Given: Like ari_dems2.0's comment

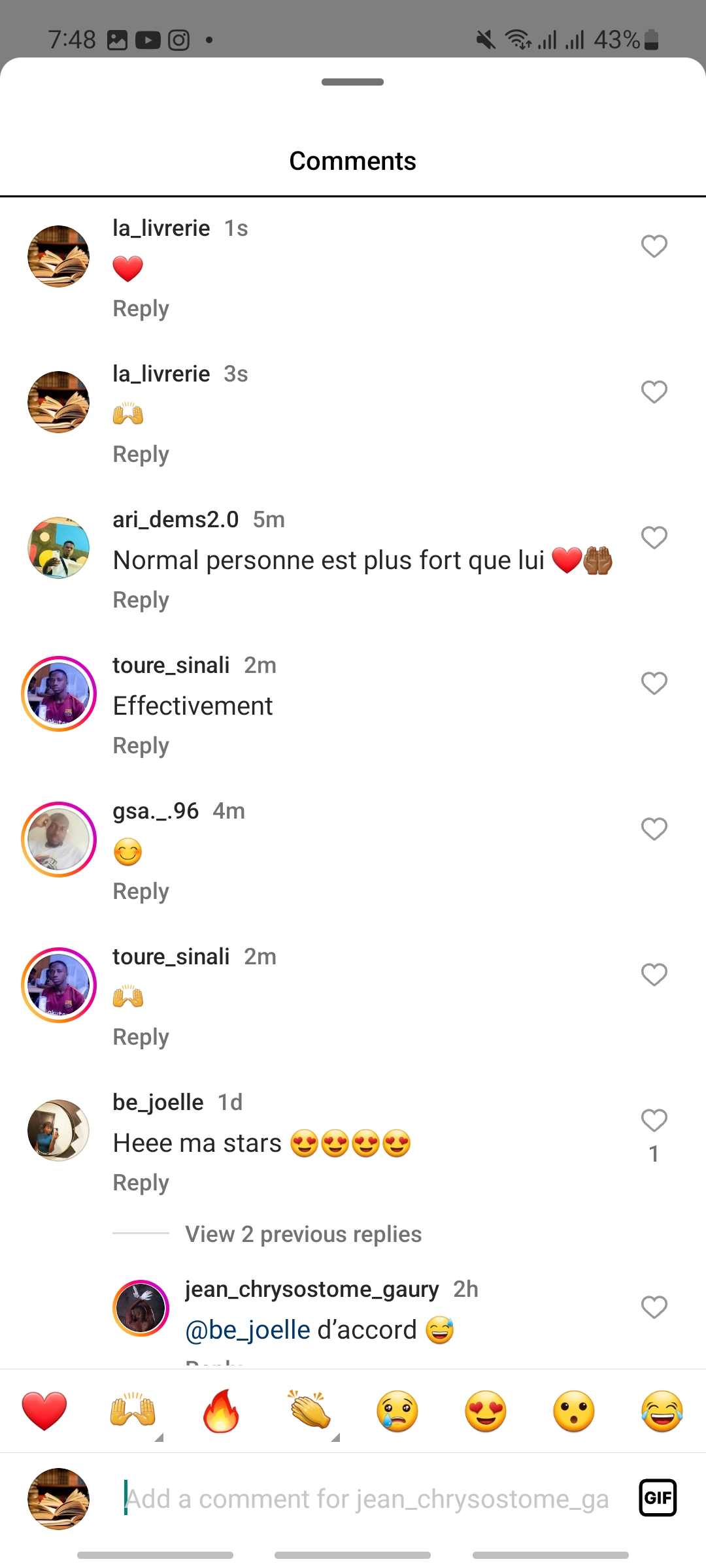Looking at the screenshot, I should [654, 538].
